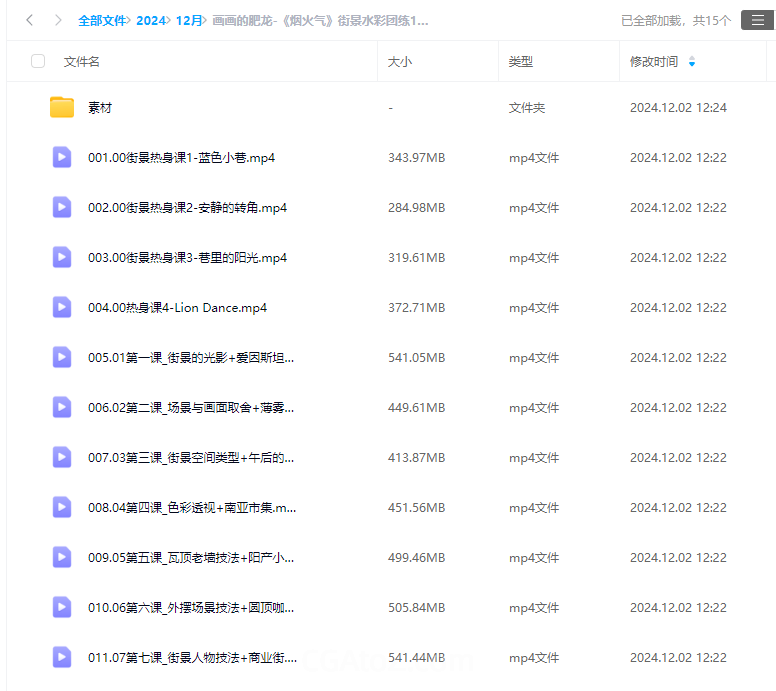Go to 全部文件 in breadcrumb
This screenshot has height=691, width=776.
(102, 20)
